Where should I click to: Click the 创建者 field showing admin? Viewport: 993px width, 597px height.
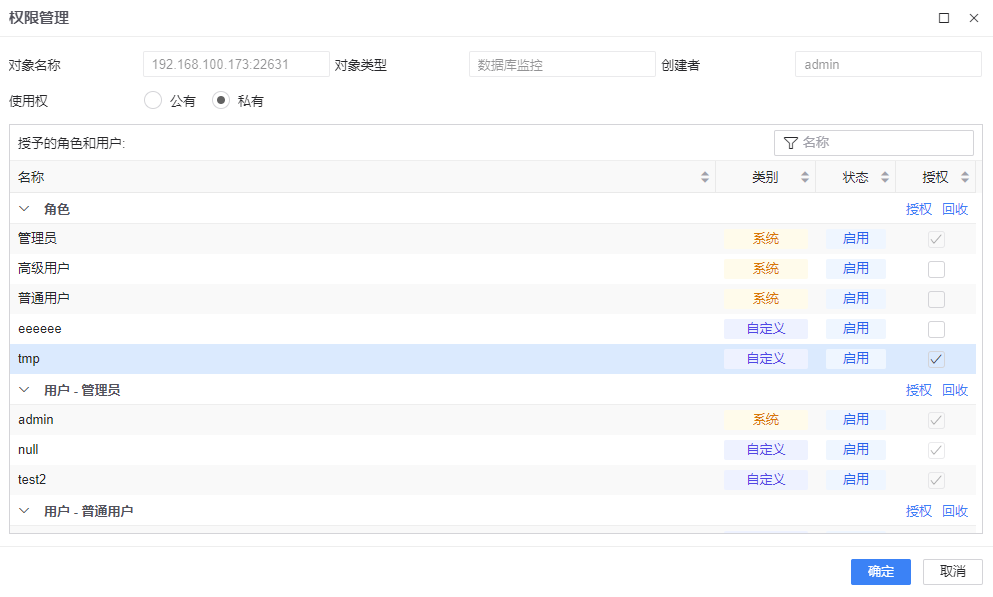coord(888,64)
